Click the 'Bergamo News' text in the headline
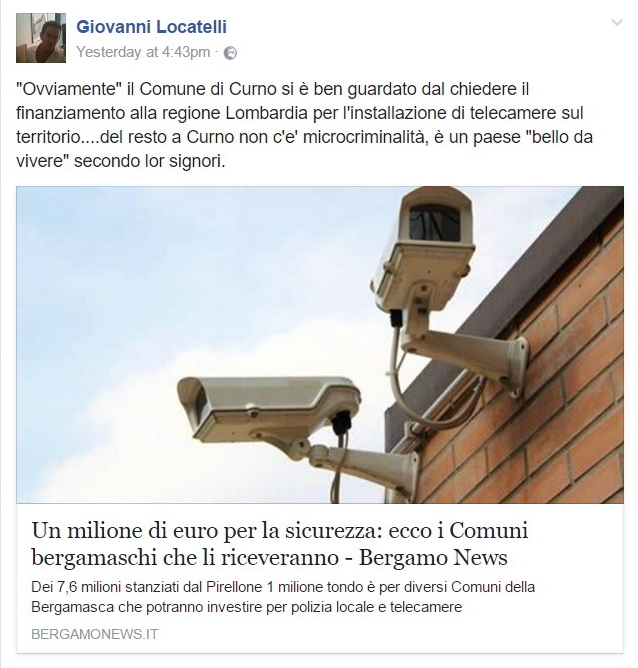 tap(433, 557)
